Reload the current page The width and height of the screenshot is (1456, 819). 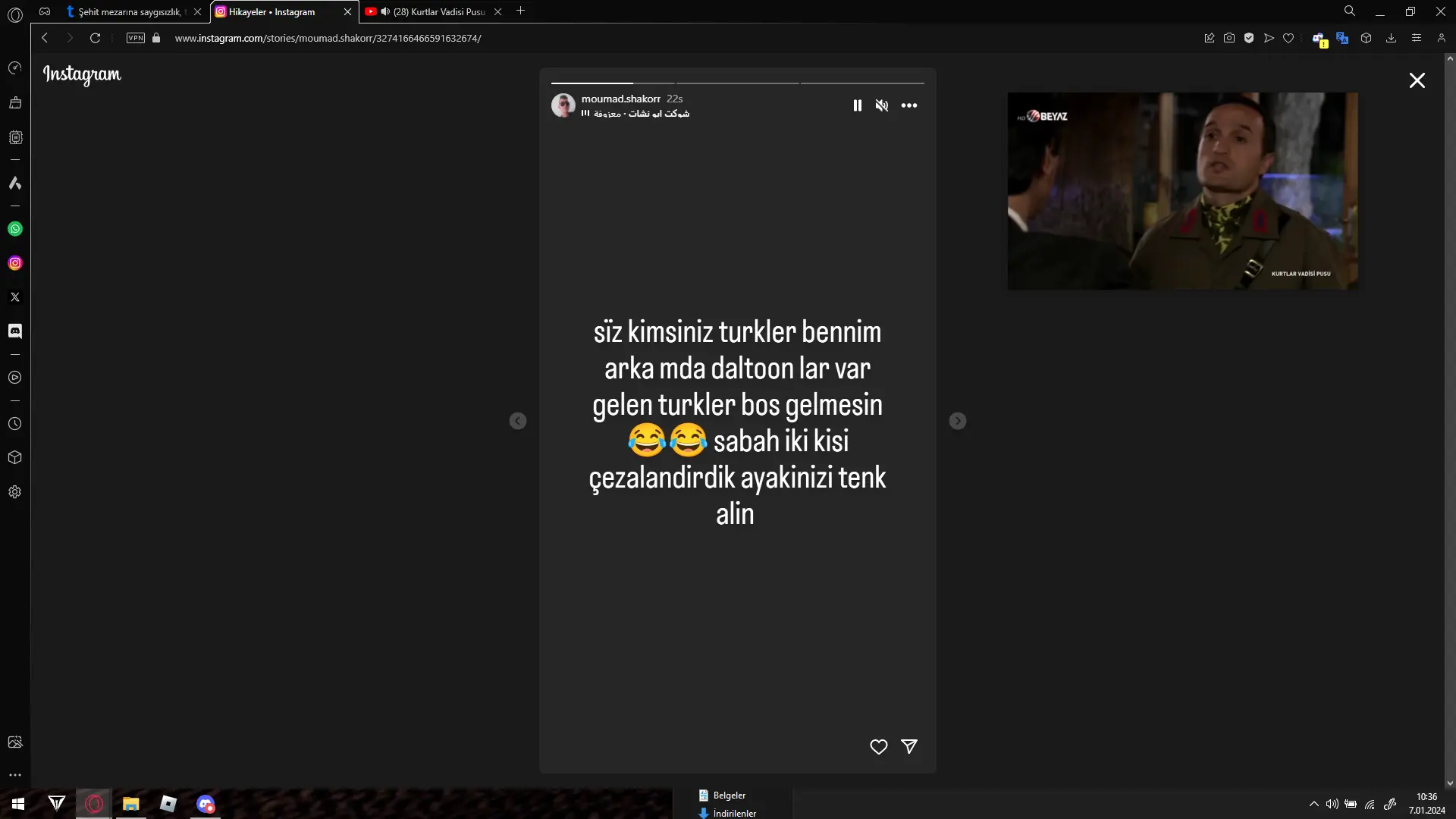pos(95,38)
